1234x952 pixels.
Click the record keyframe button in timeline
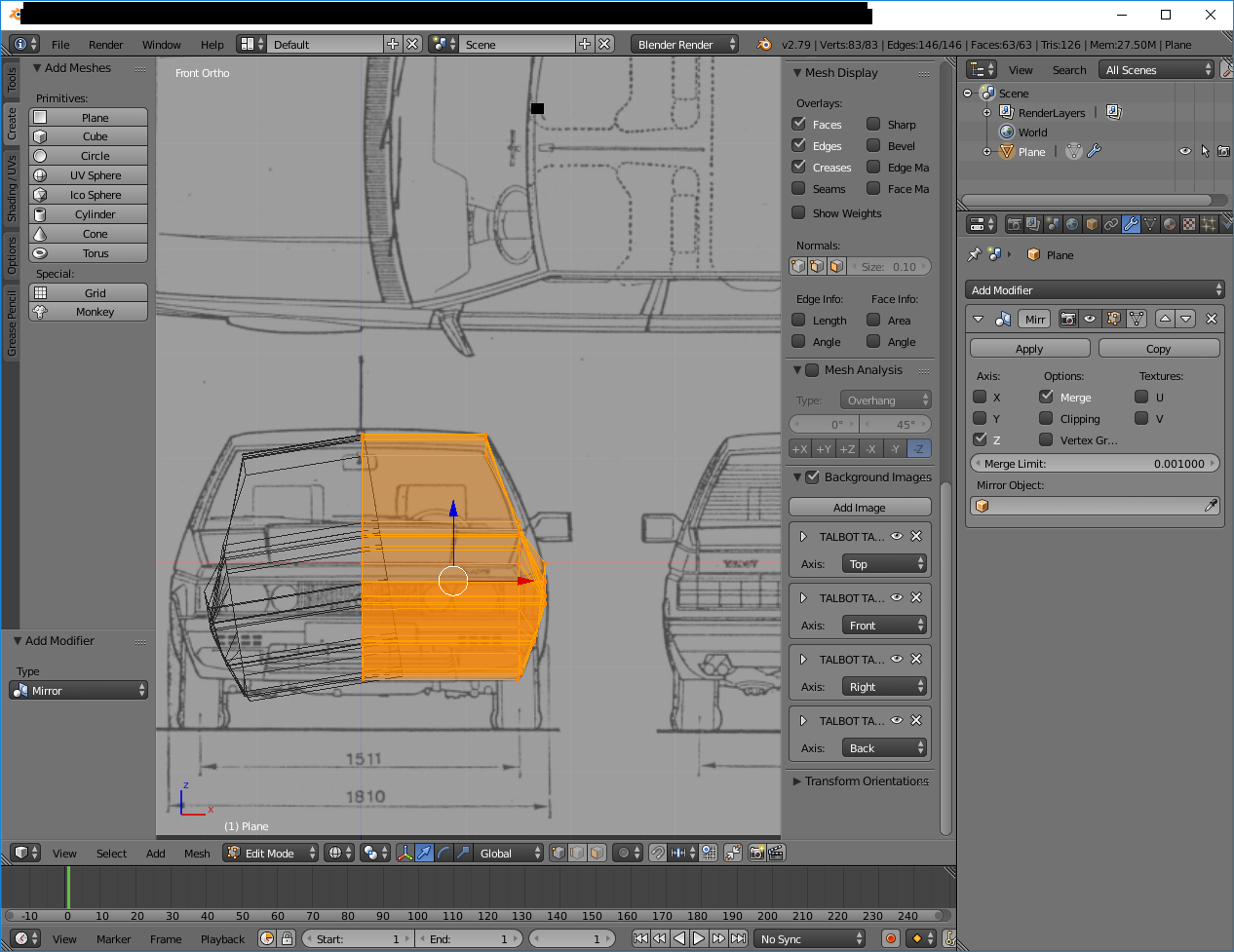[890, 938]
